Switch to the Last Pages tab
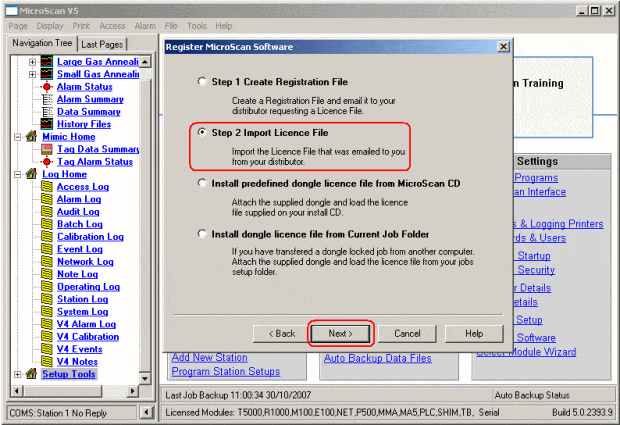620x425 pixels. tap(102, 44)
